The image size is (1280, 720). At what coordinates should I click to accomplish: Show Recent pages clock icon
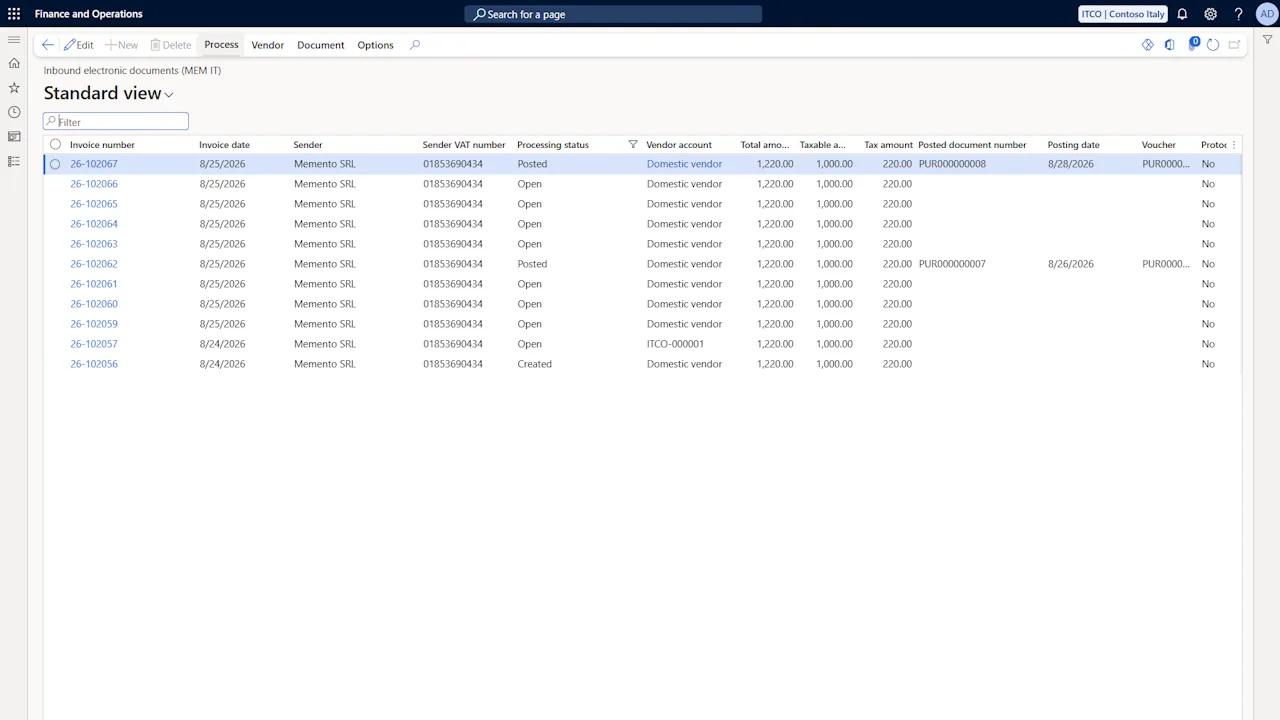14,112
